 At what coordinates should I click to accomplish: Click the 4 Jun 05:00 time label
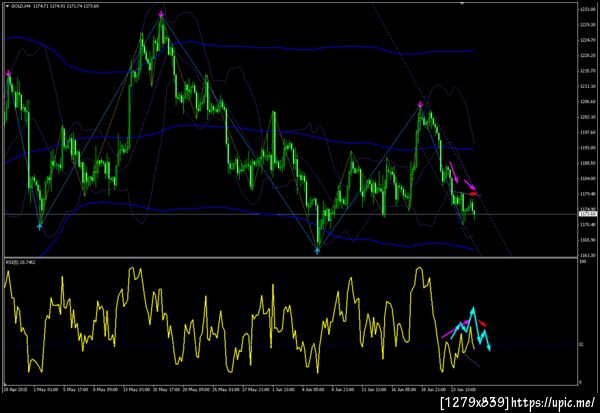314,390
